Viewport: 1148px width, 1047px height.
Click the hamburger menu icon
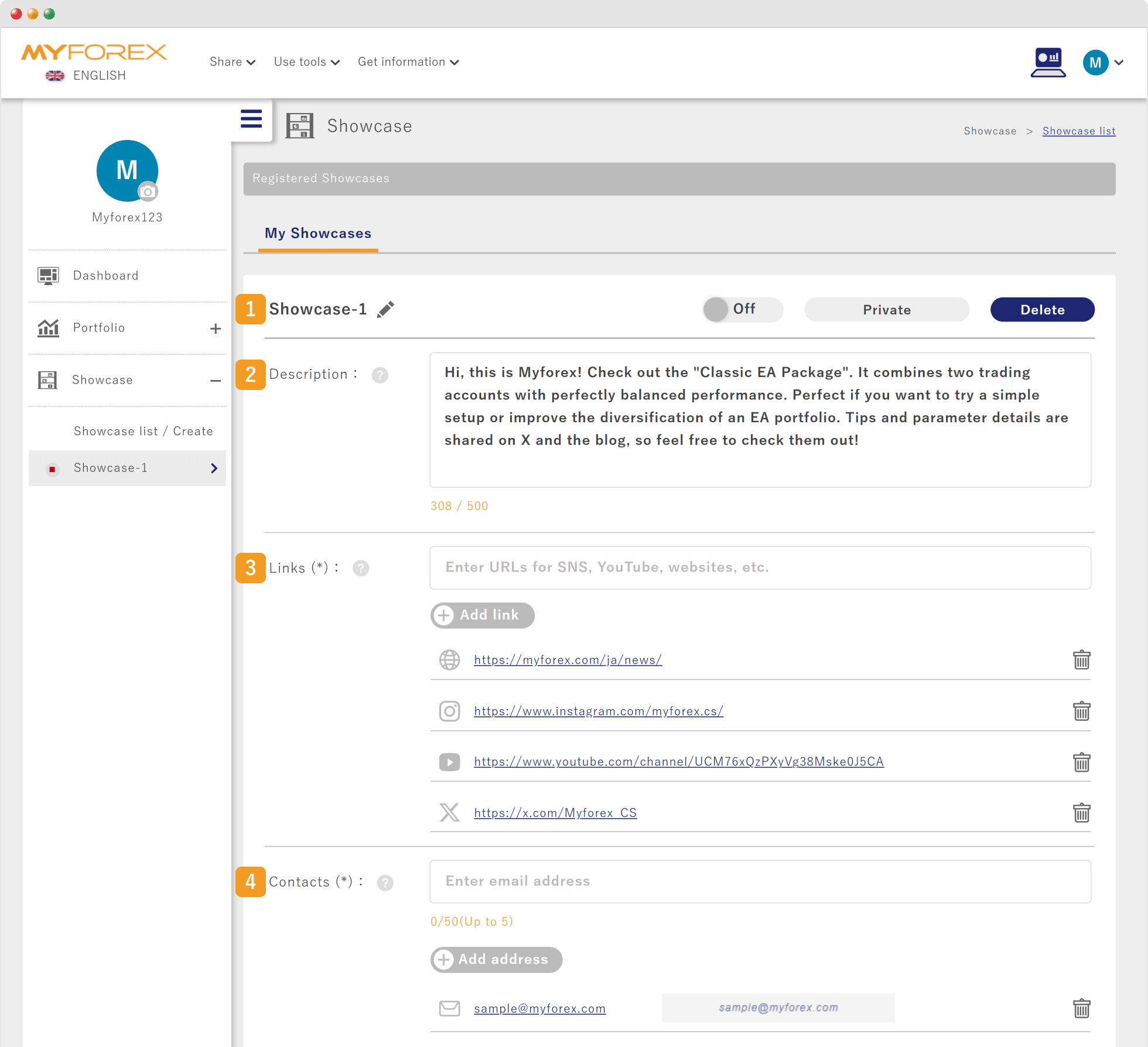point(251,119)
